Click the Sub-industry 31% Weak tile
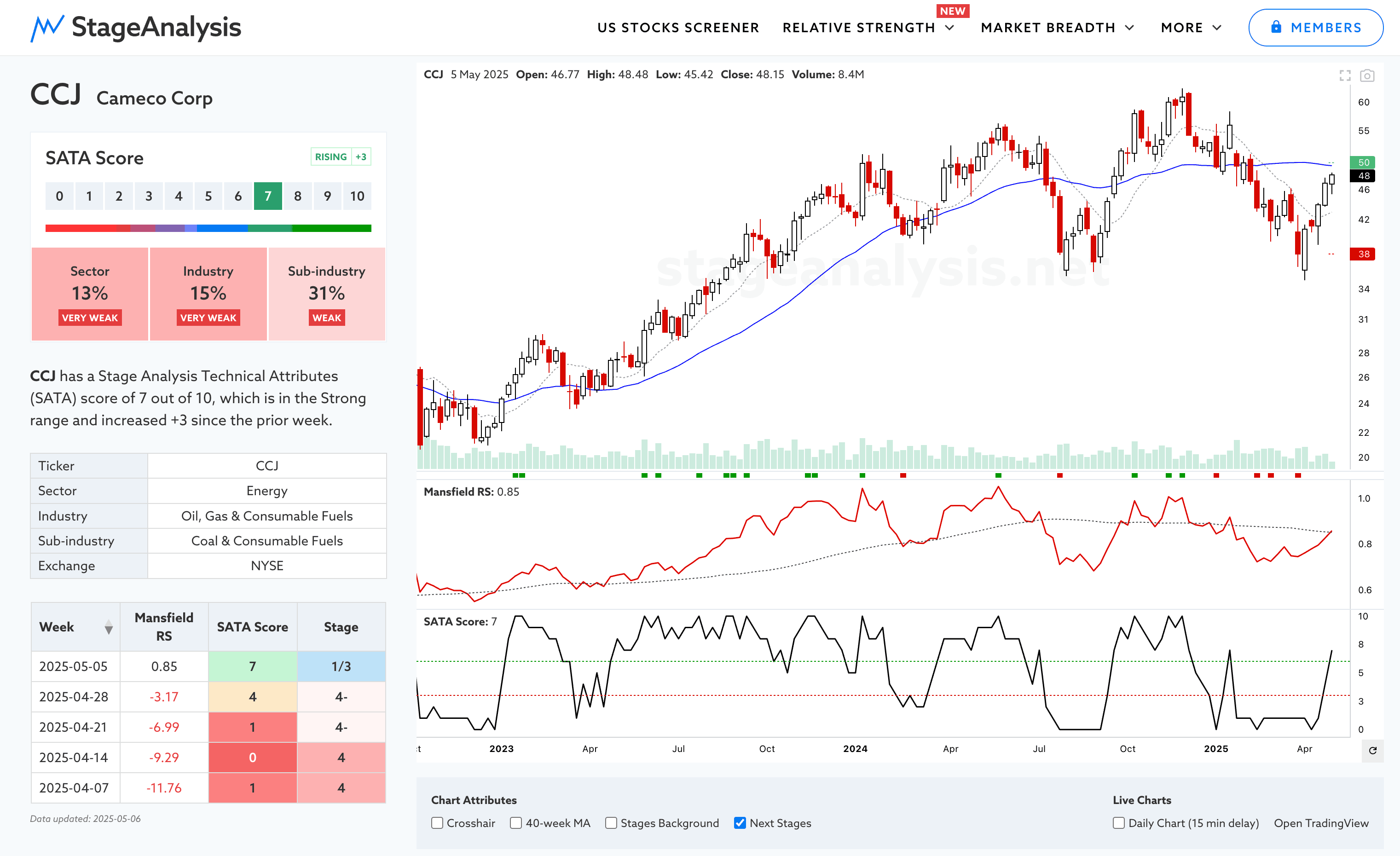1400x856 pixels. click(x=327, y=294)
